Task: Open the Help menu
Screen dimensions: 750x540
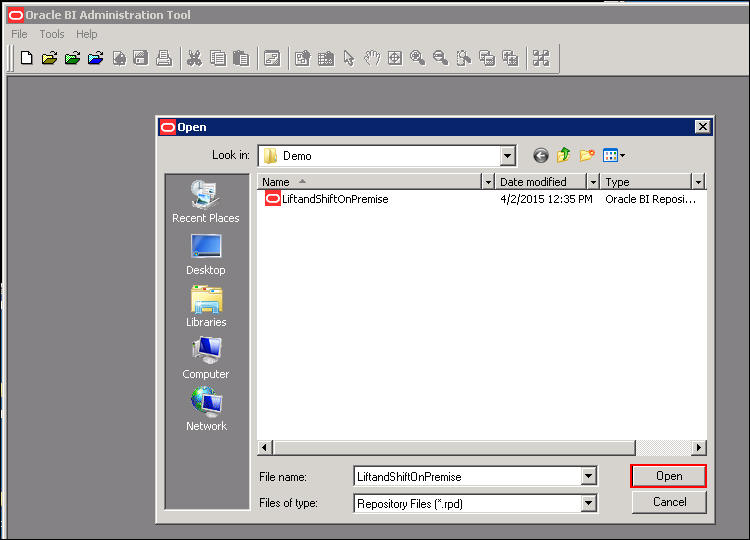Action: point(87,34)
